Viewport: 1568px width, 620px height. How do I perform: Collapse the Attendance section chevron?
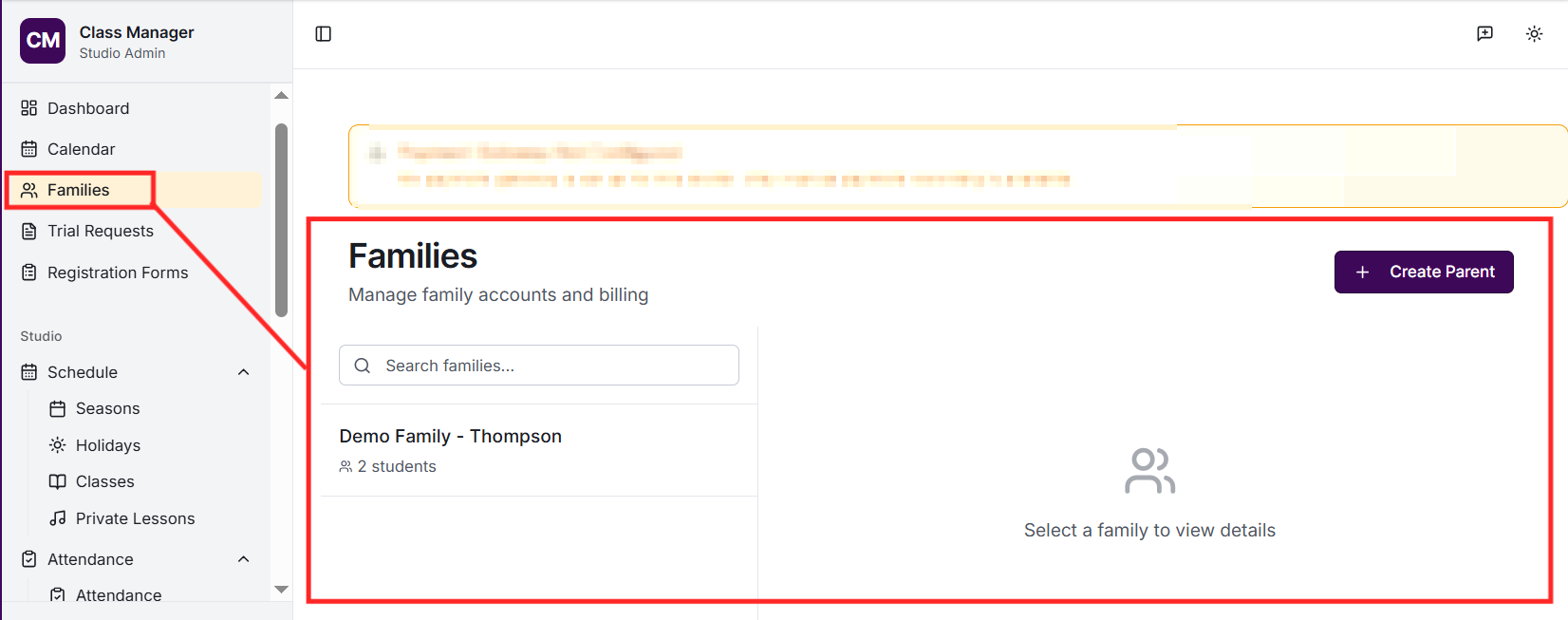point(244,559)
